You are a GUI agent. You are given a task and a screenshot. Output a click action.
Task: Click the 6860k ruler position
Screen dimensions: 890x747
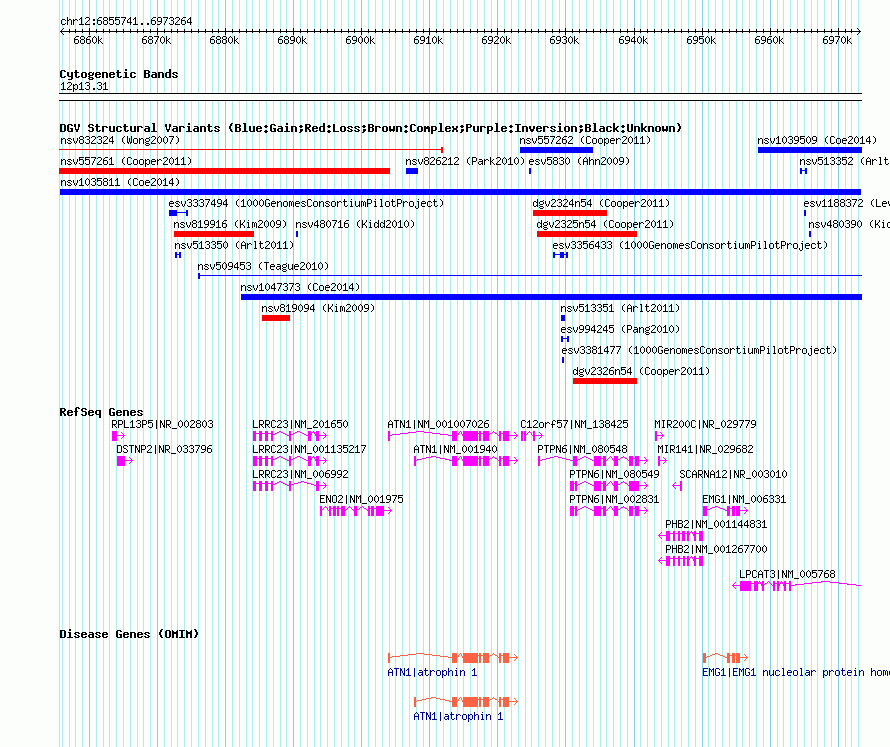(x=89, y=40)
